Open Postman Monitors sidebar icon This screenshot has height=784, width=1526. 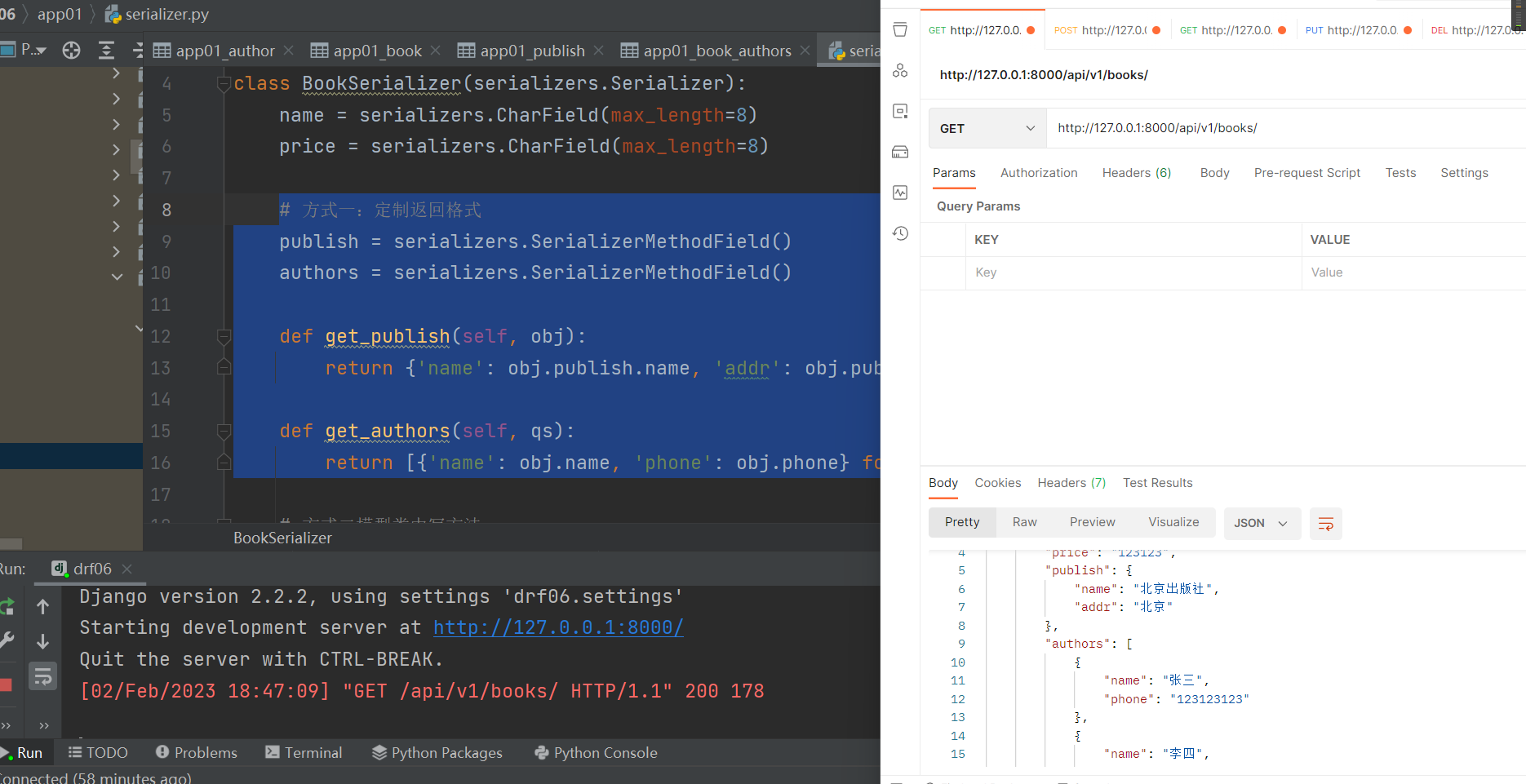[x=900, y=193]
